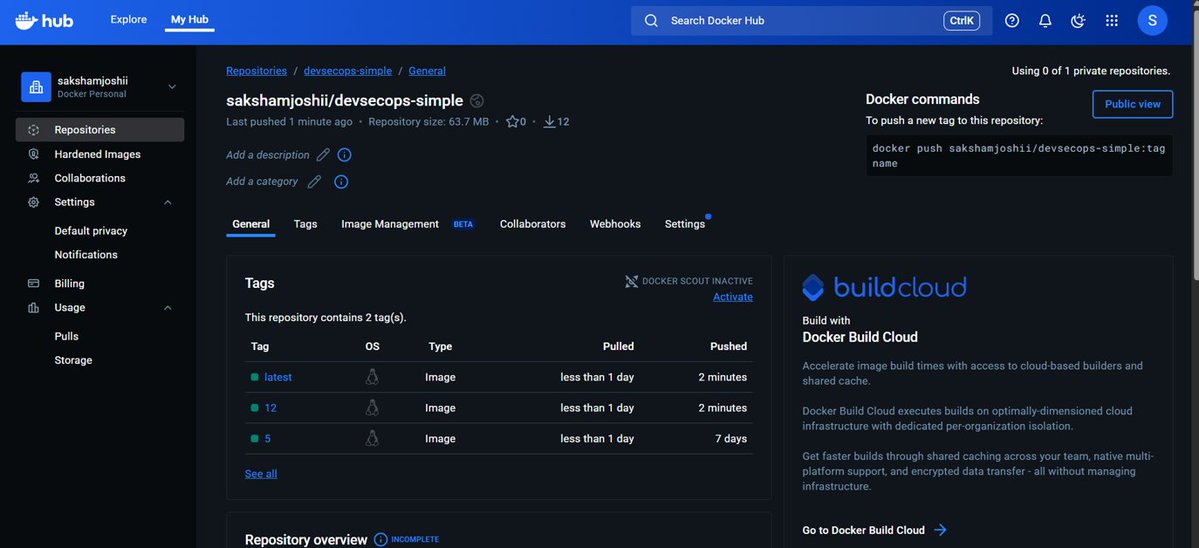Click the Docker Hub logo
1199x548 pixels.
point(44,20)
